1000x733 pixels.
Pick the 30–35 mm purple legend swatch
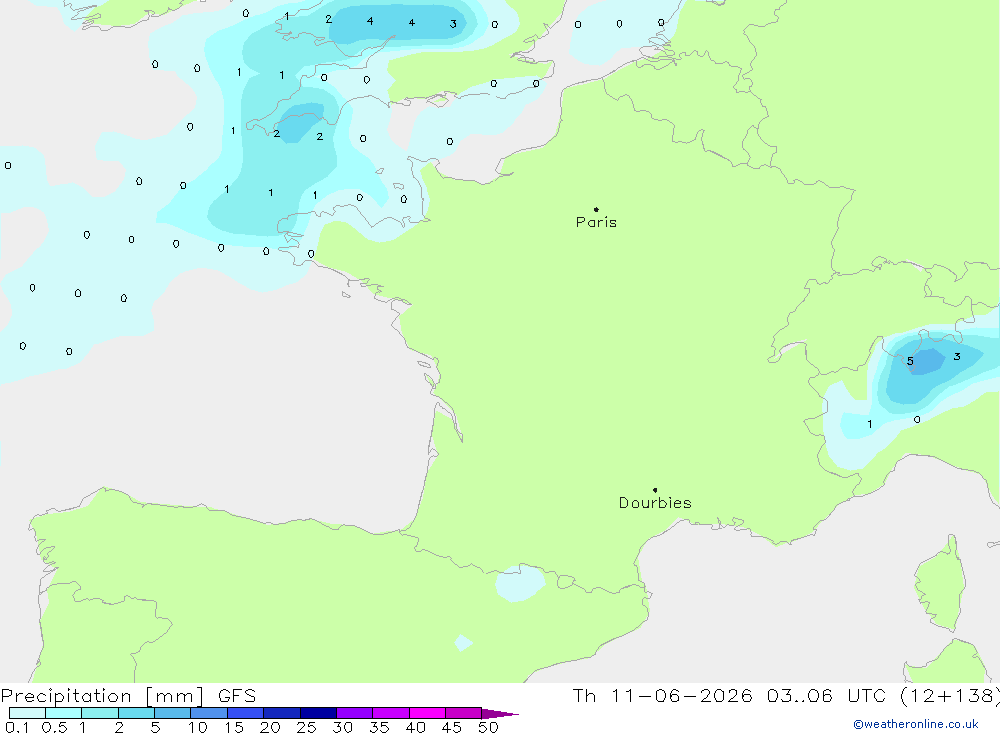(x=355, y=713)
